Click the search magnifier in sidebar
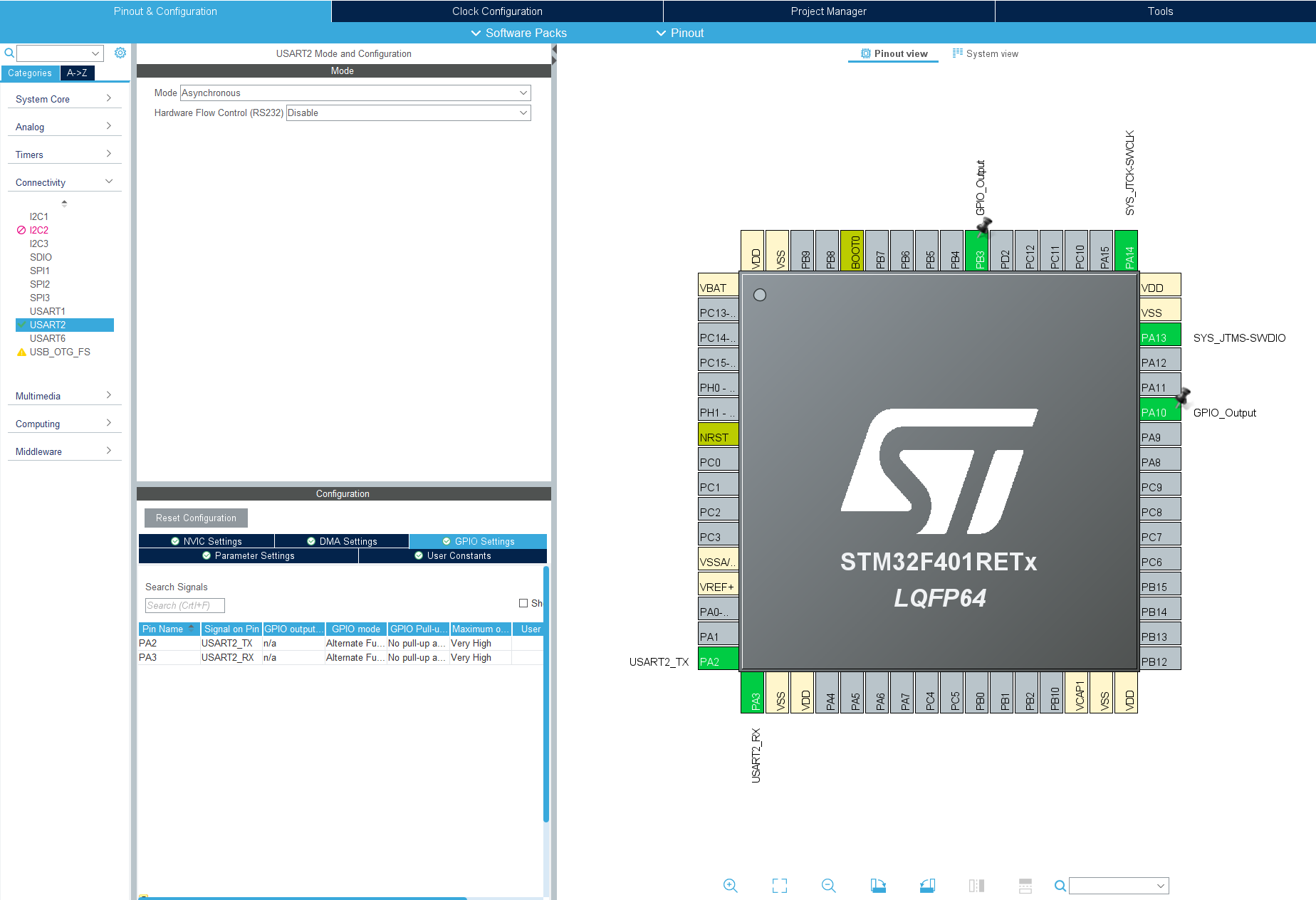The width and height of the screenshot is (1316, 900). 9,53
